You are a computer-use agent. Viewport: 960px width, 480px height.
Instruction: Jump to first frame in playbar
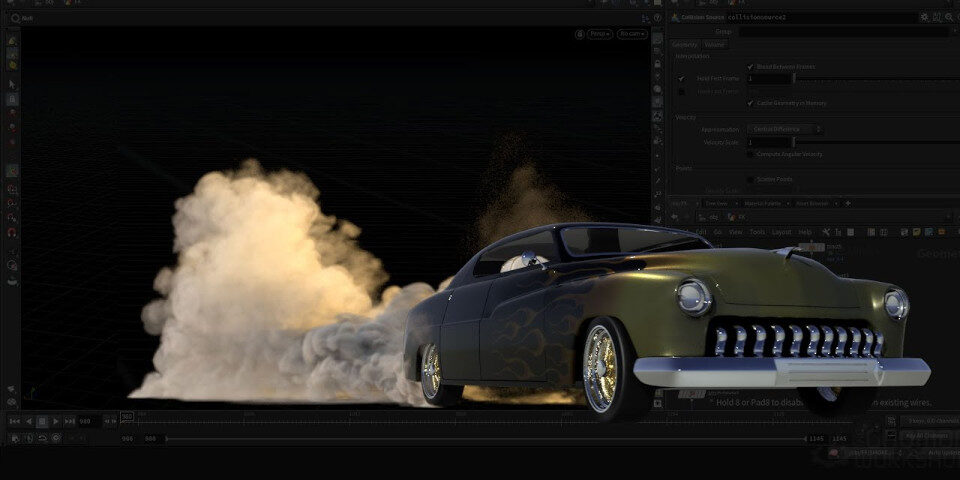14,422
